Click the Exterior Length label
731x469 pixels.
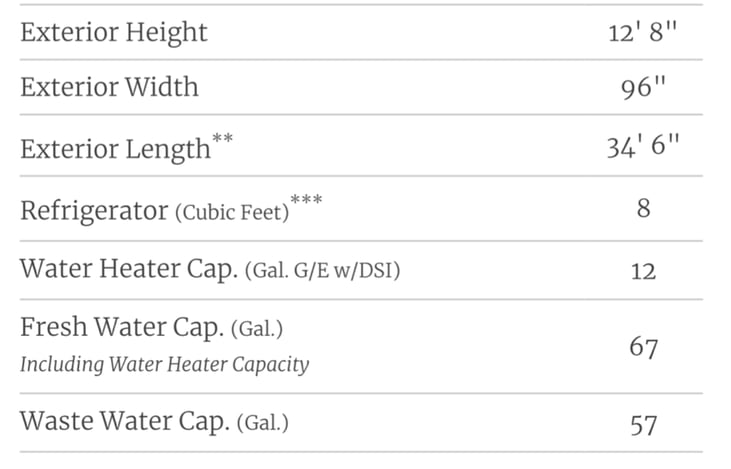[x=115, y=149]
